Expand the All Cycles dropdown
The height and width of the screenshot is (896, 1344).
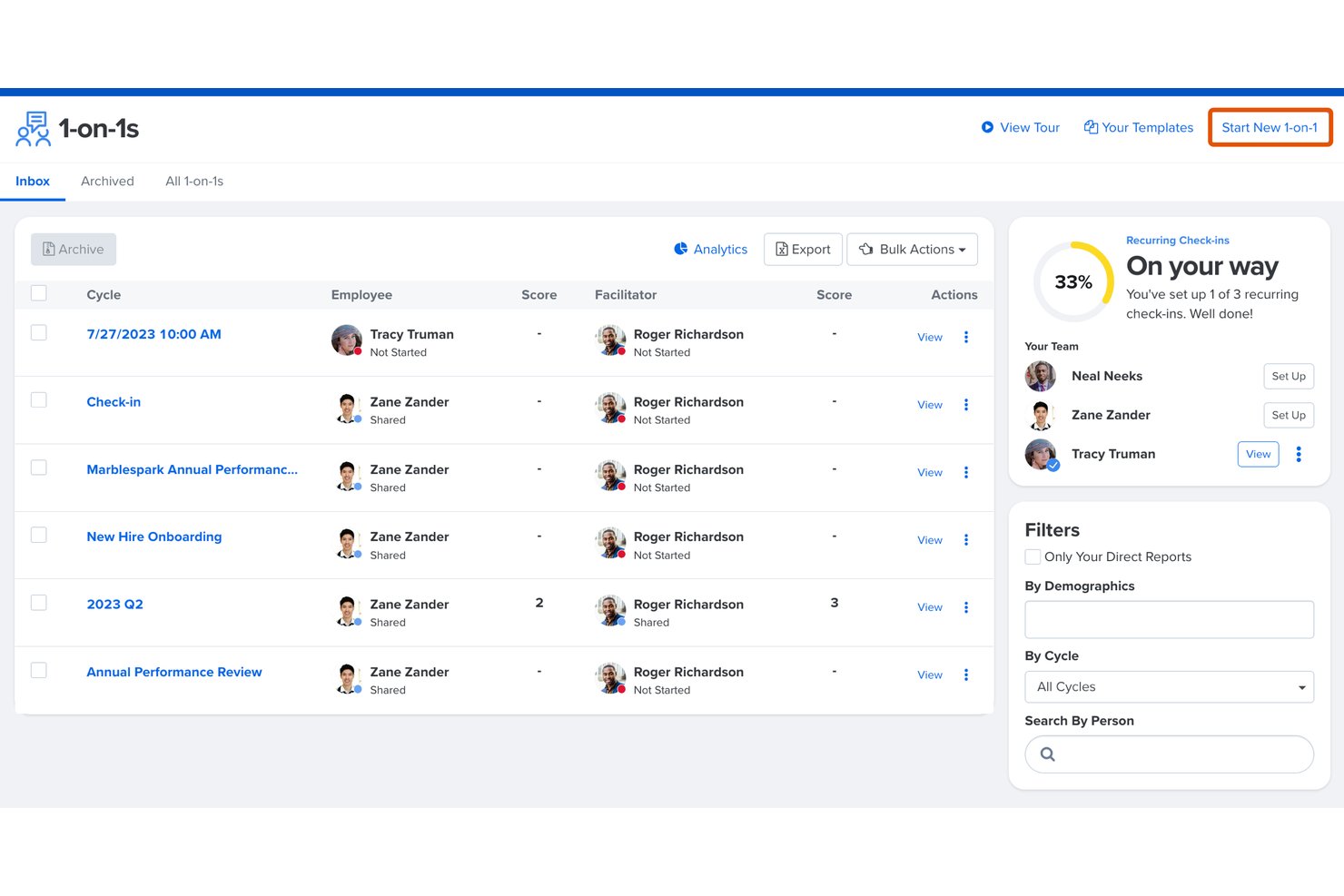coord(1169,687)
